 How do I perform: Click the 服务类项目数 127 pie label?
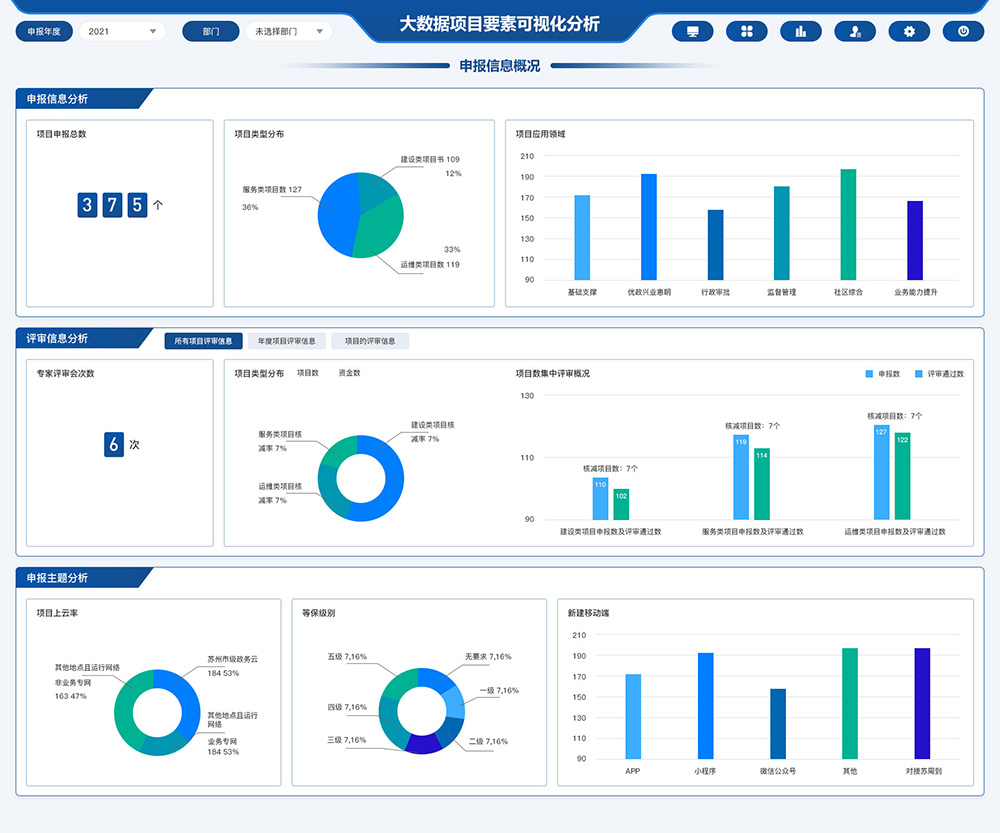click(272, 189)
